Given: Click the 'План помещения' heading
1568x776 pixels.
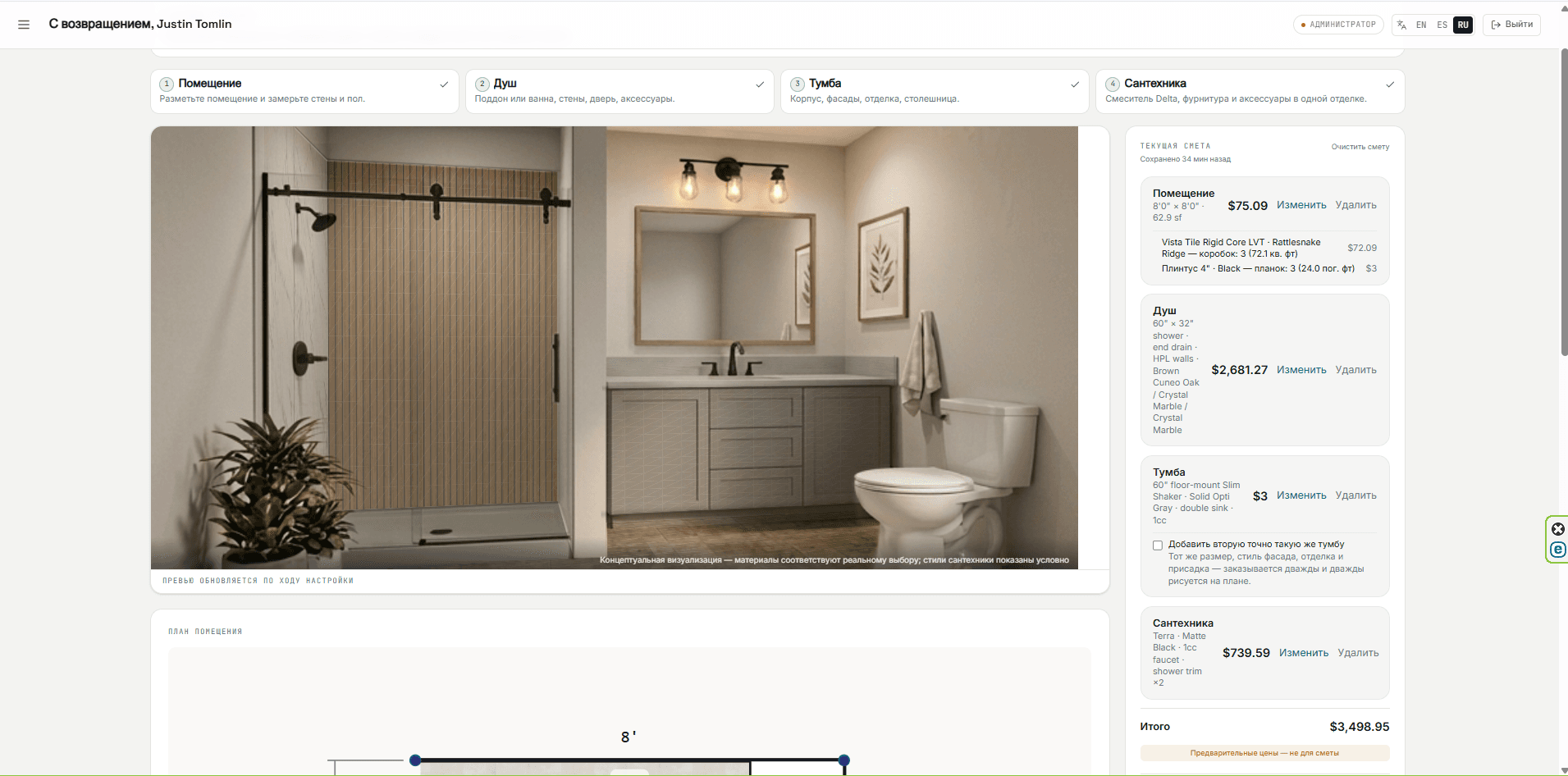Looking at the screenshot, I should (x=205, y=632).
